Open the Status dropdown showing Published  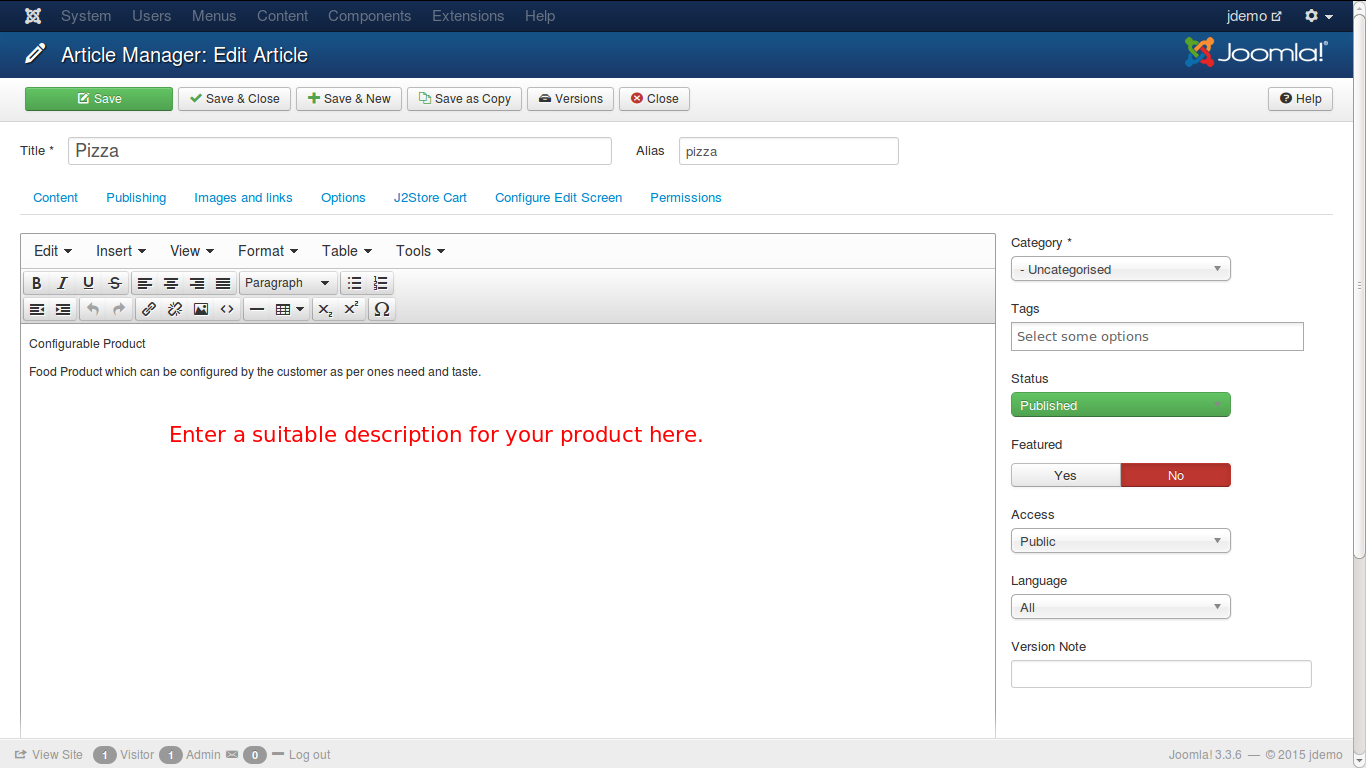pos(1120,405)
